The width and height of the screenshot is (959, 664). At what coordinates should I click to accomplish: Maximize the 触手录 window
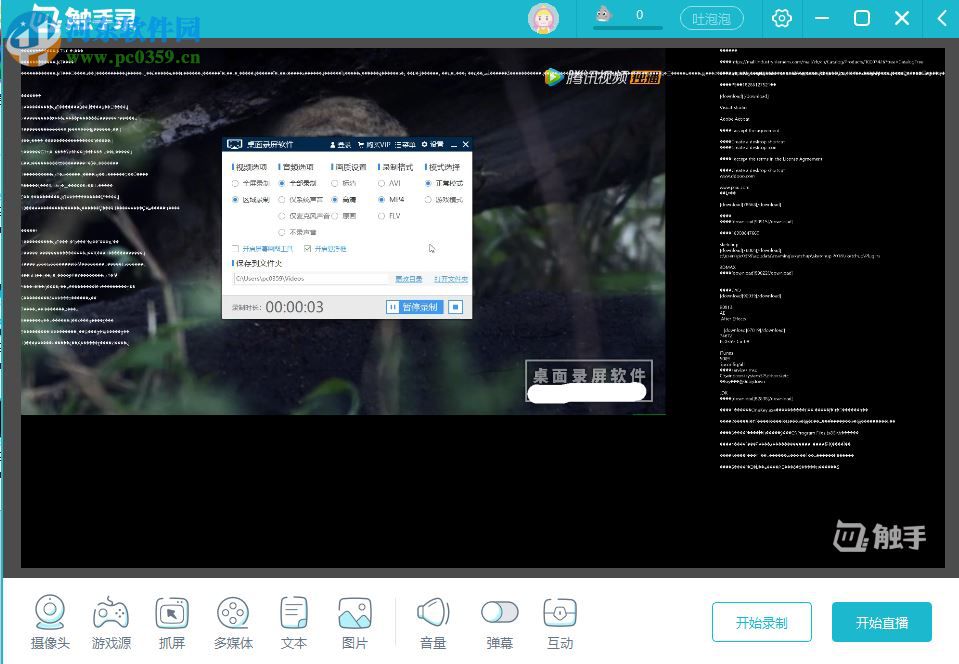(862, 18)
